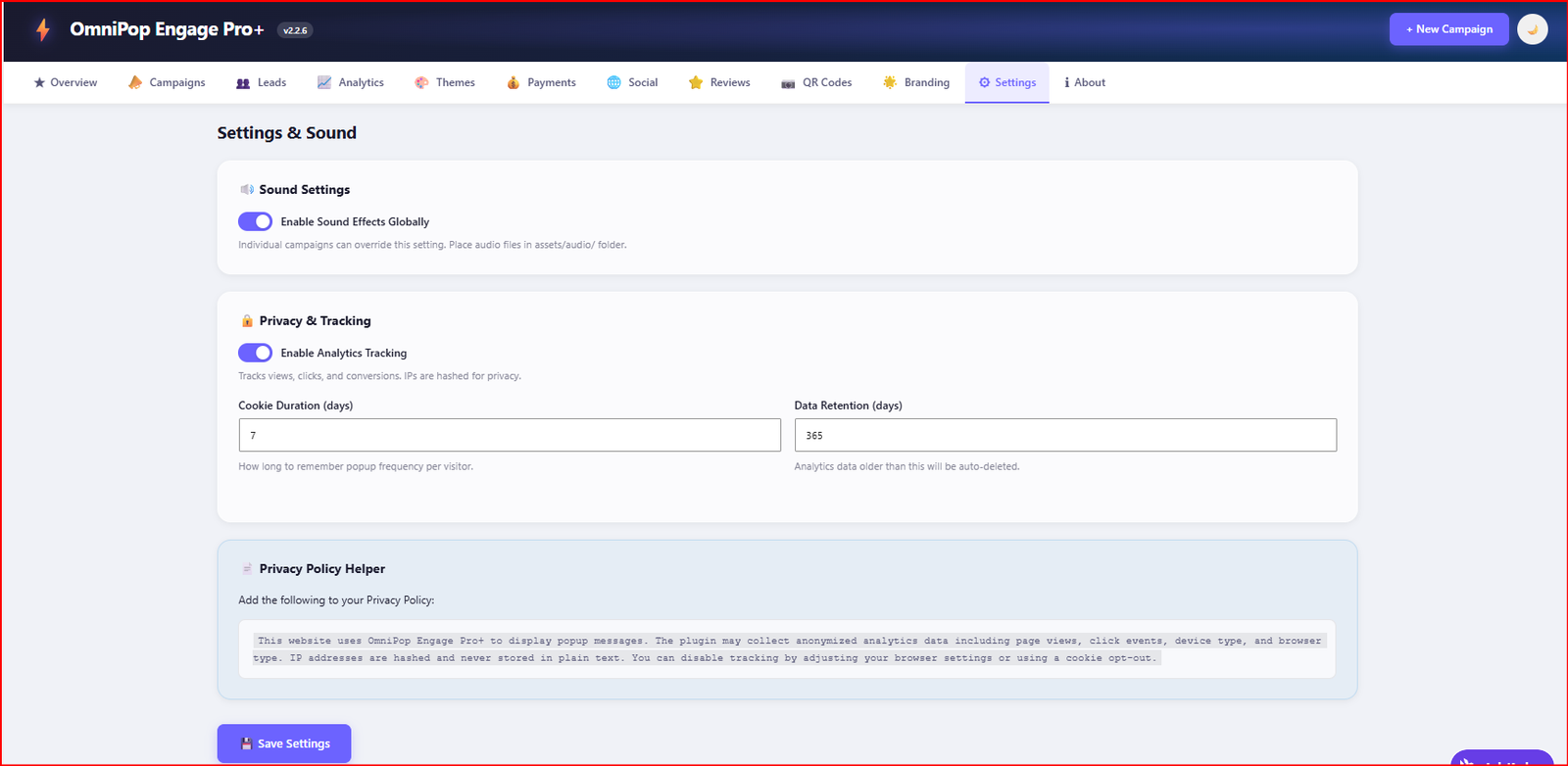Screen dimensions: 1568x766
Task: Click the Settings & Sound page heading
Action: click(287, 133)
